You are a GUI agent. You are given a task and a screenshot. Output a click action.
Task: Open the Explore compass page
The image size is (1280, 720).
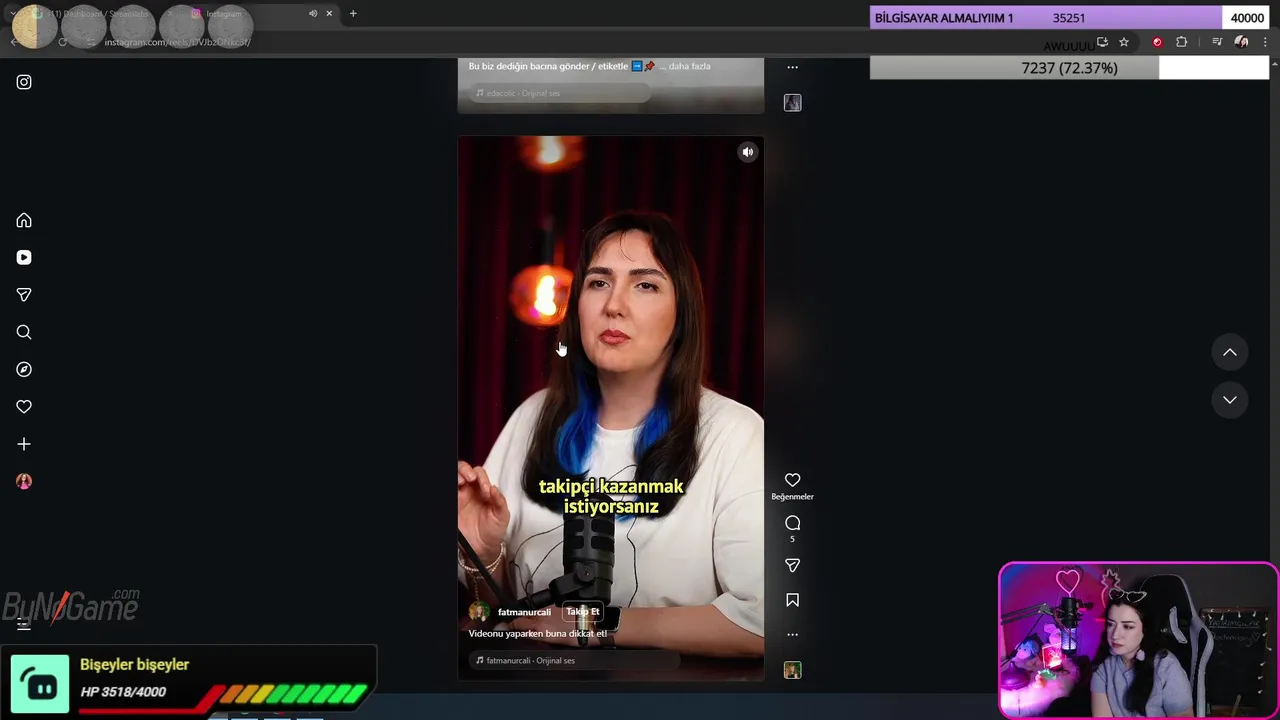click(x=24, y=369)
